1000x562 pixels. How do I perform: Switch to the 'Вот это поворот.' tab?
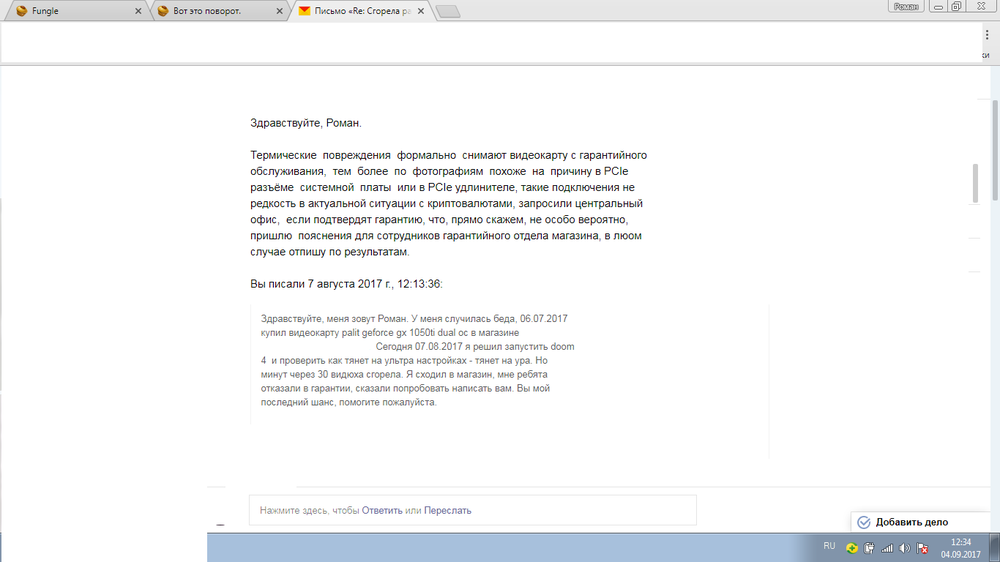click(x=200, y=11)
